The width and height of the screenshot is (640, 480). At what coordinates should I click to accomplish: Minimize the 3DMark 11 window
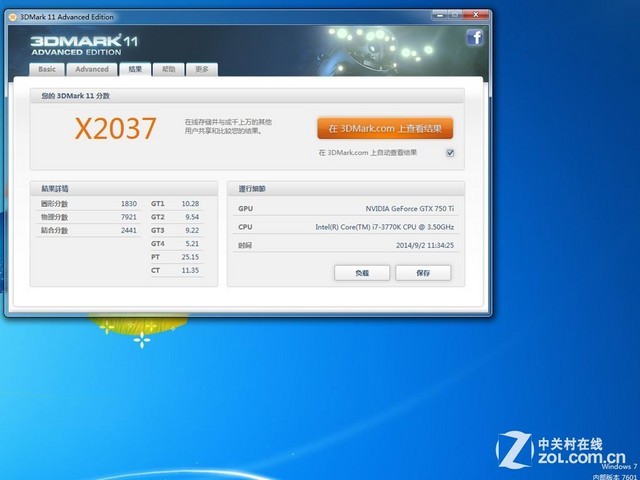click(440, 15)
